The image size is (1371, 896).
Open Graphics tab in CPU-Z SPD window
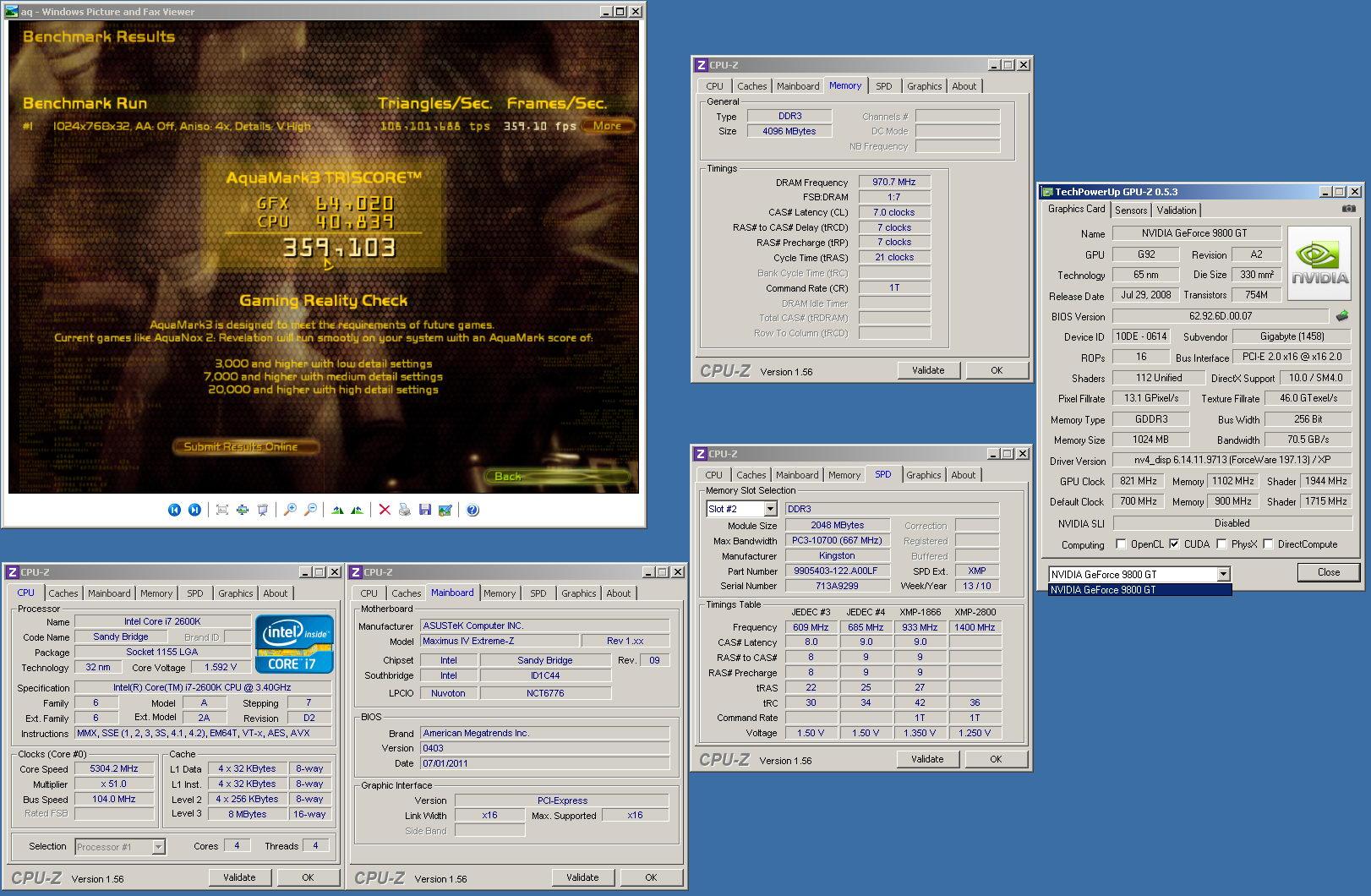923,475
